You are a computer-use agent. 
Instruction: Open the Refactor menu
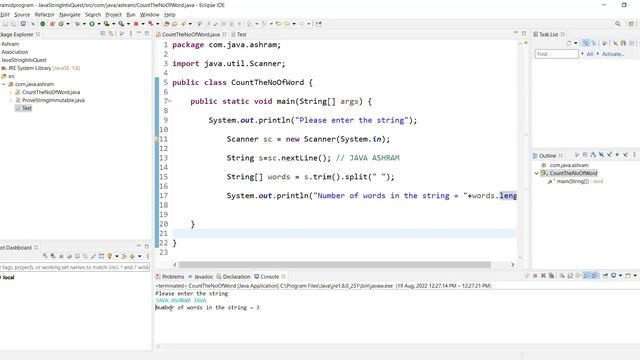click(x=44, y=14)
